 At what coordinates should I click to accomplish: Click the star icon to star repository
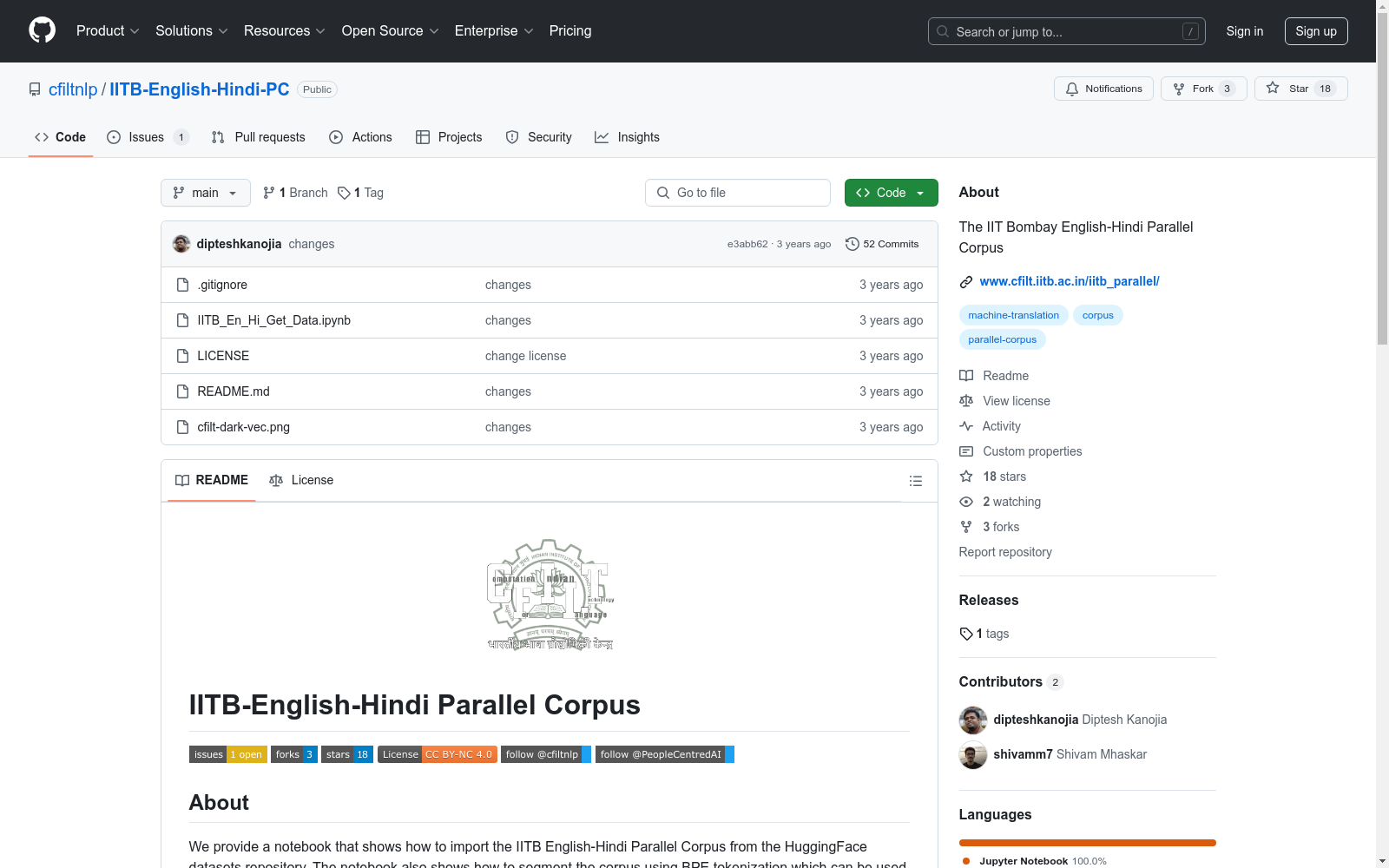[1273, 88]
